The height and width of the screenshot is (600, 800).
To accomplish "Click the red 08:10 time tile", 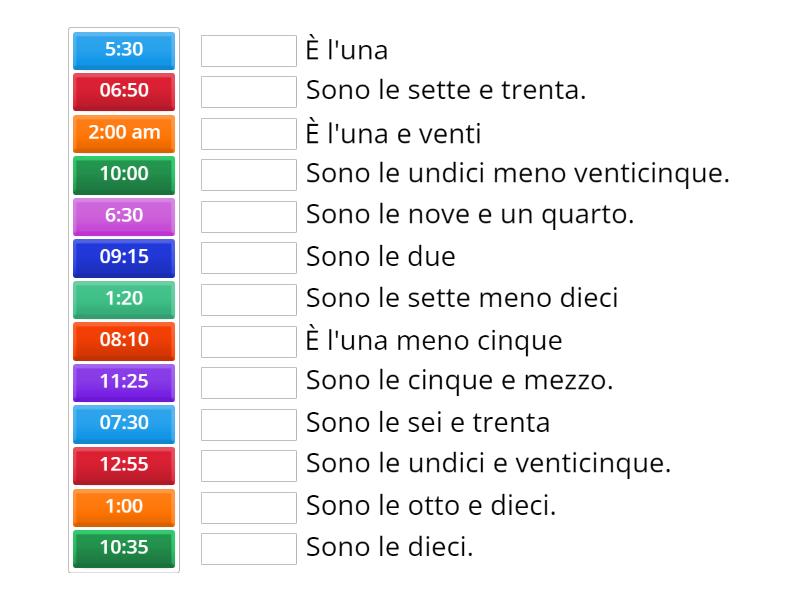I will click(x=123, y=340).
